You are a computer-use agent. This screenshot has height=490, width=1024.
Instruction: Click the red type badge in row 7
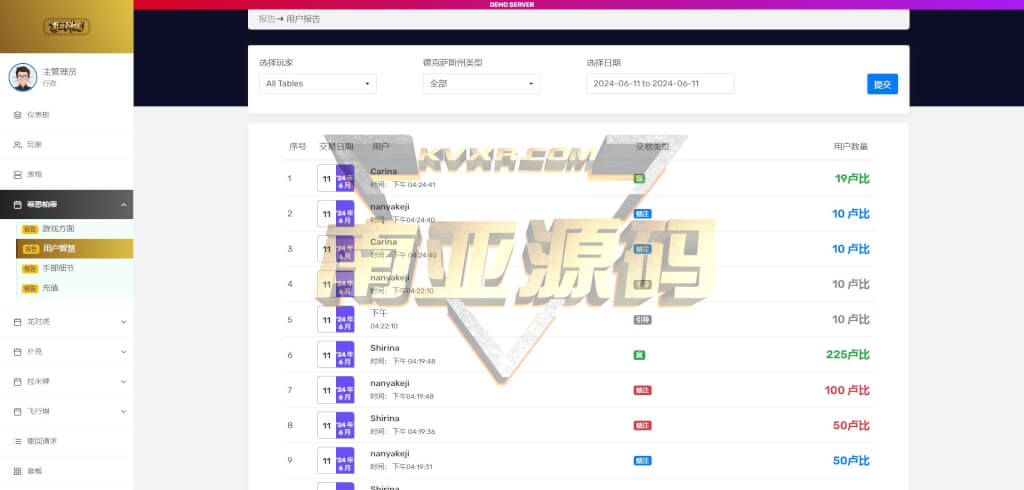point(642,390)
